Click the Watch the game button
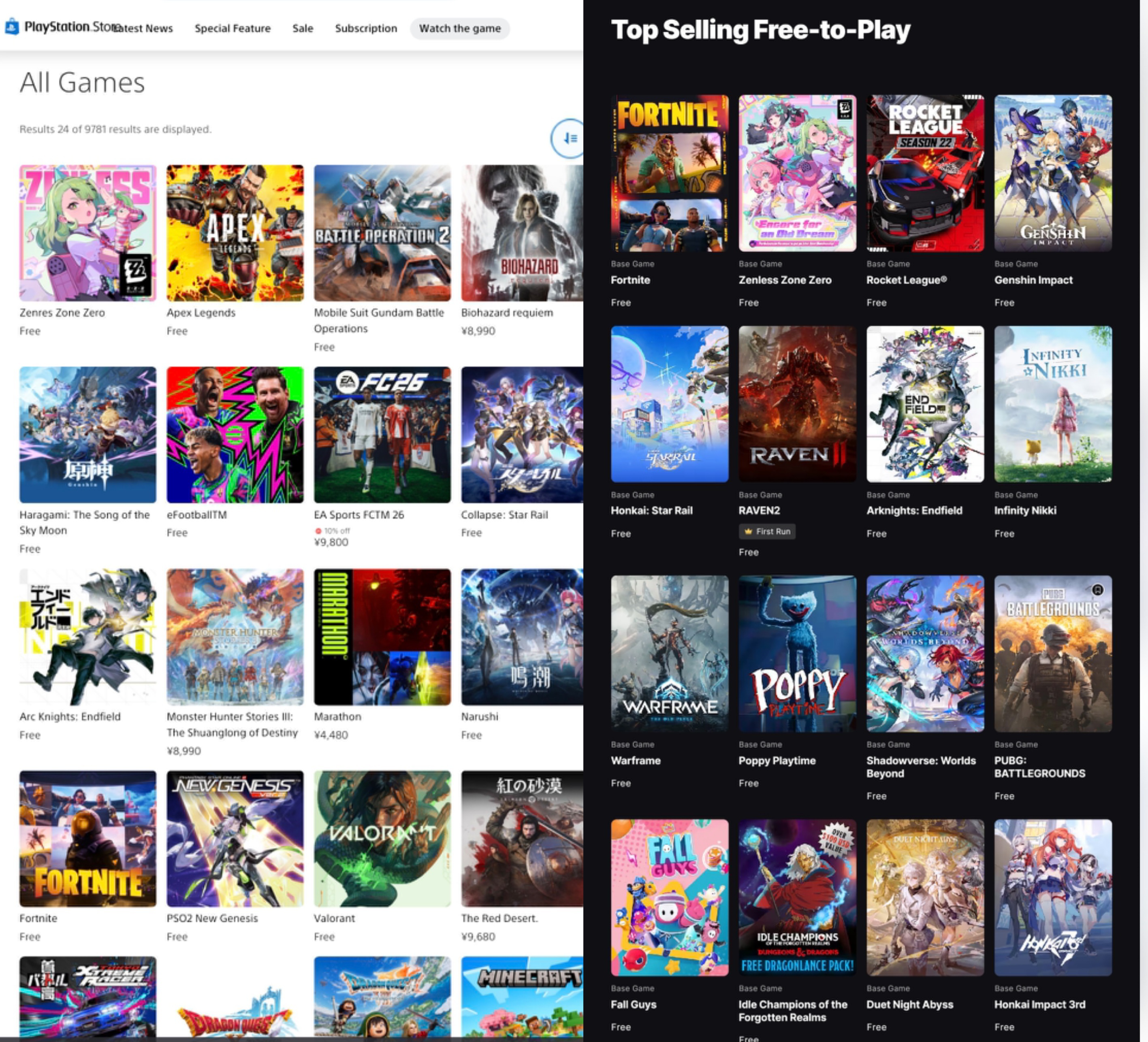 [459, 28]
